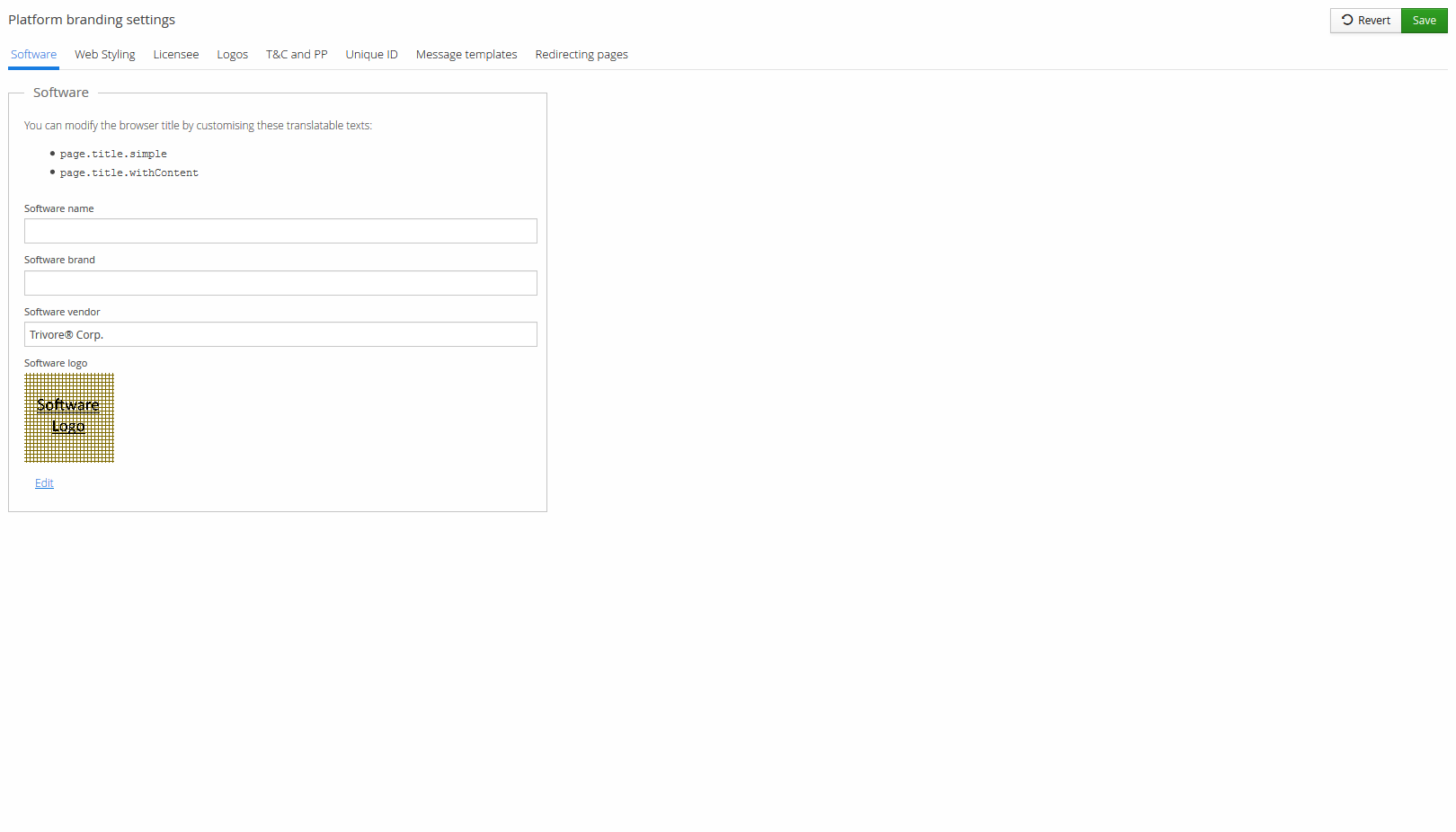Click the Software fieldset legend title
The image size is (1456, 832).
pos(61,93)
